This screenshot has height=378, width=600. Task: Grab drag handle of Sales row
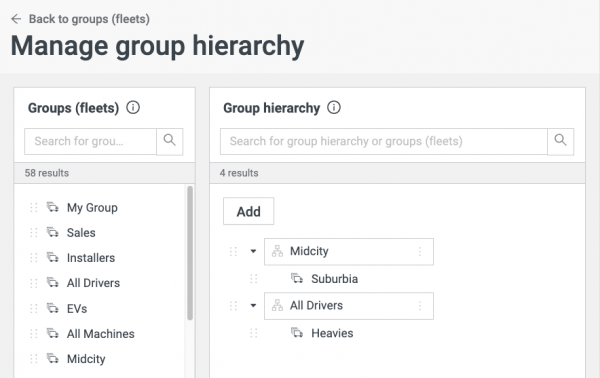click(34, 233)
